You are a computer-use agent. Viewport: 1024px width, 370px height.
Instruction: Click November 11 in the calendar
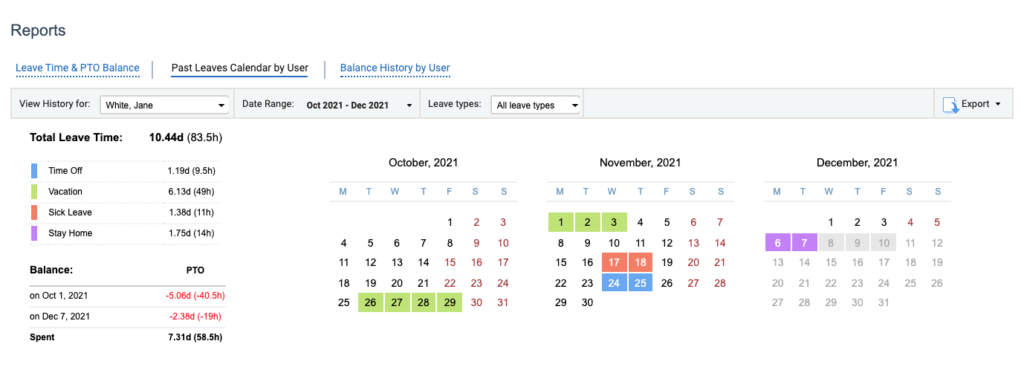tap(641, 243)
